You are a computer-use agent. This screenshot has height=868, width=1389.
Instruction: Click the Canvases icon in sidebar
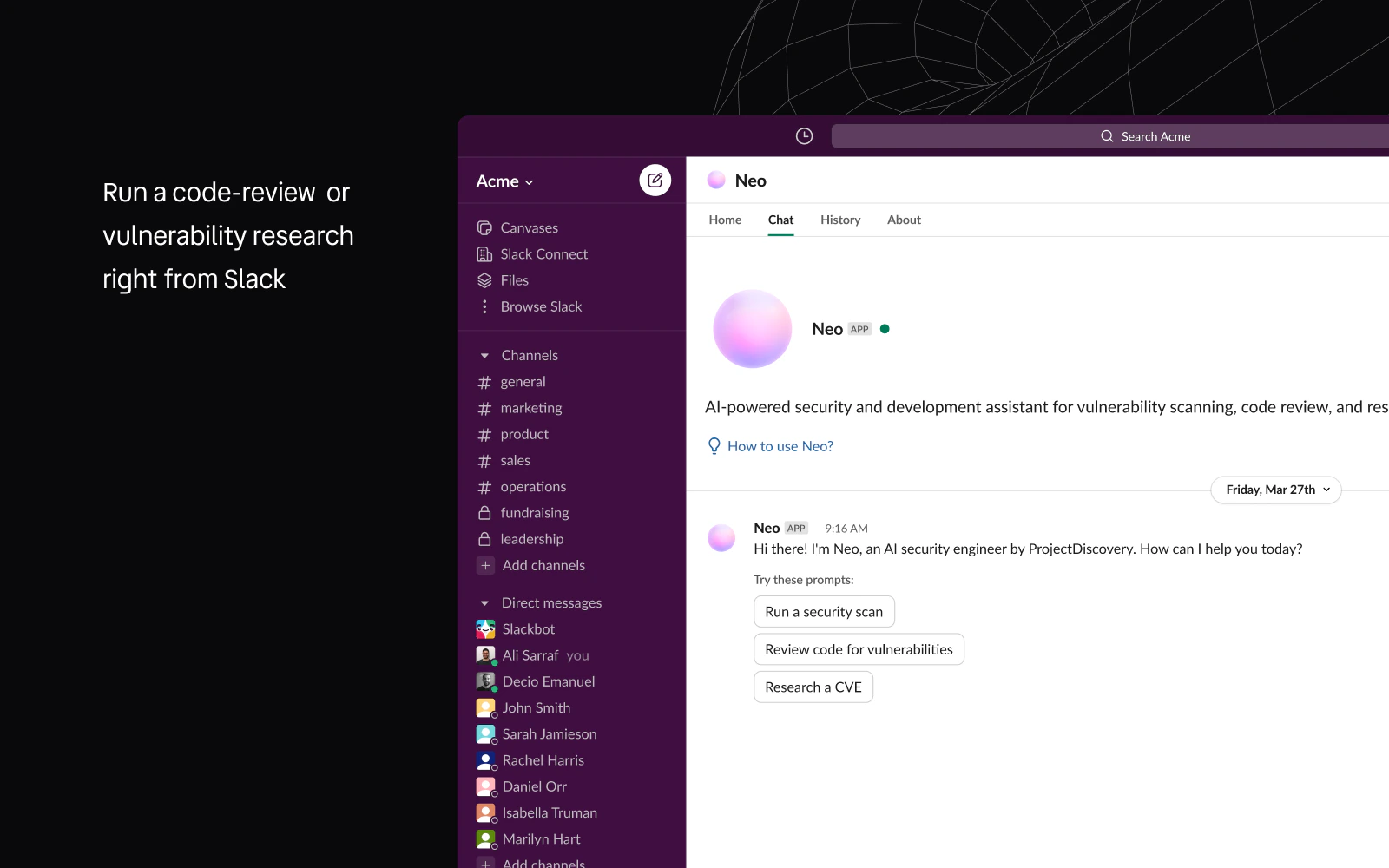pos(484,227)
